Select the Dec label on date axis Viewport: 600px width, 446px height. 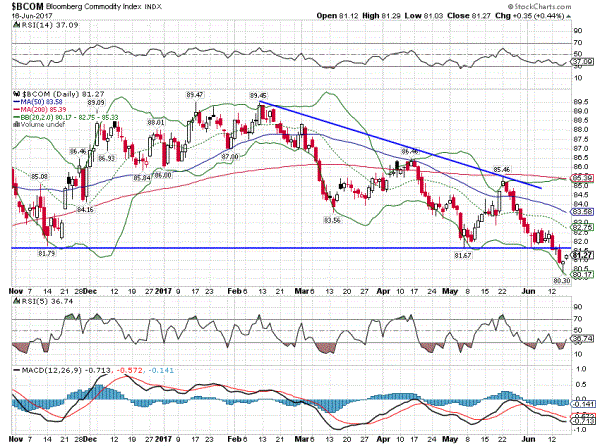pyautogui.click(x=90, y=438)
